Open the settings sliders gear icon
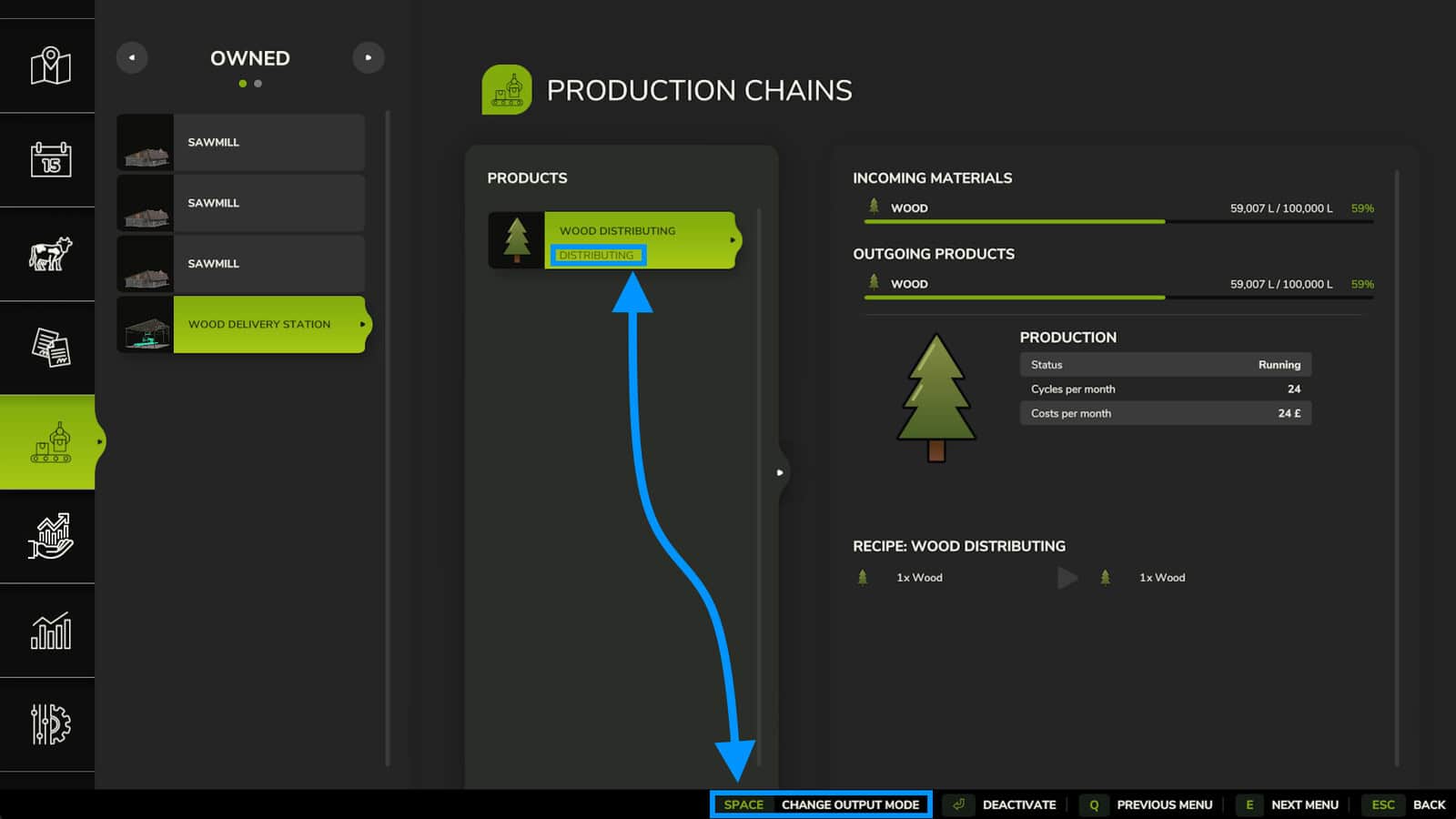This screenshot has width=1456, height=819. pyautogui.click(x=50, y=724)
